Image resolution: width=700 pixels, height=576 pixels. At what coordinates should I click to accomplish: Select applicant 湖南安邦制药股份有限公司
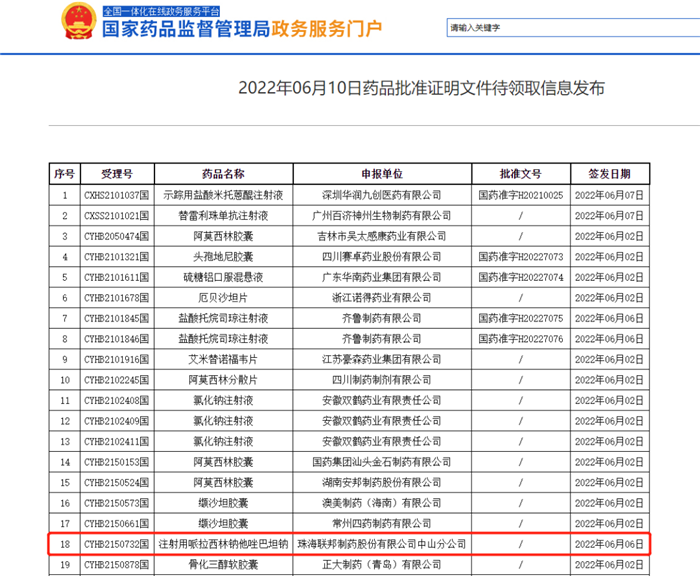(x=382, y=483)
